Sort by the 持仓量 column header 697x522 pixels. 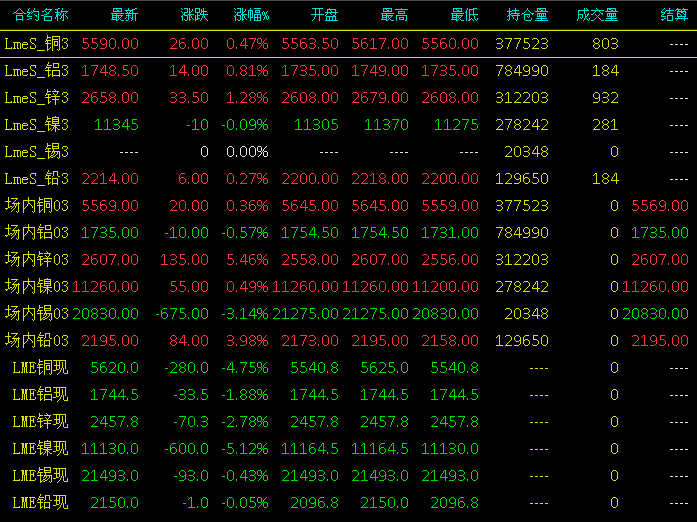[527, 15]
